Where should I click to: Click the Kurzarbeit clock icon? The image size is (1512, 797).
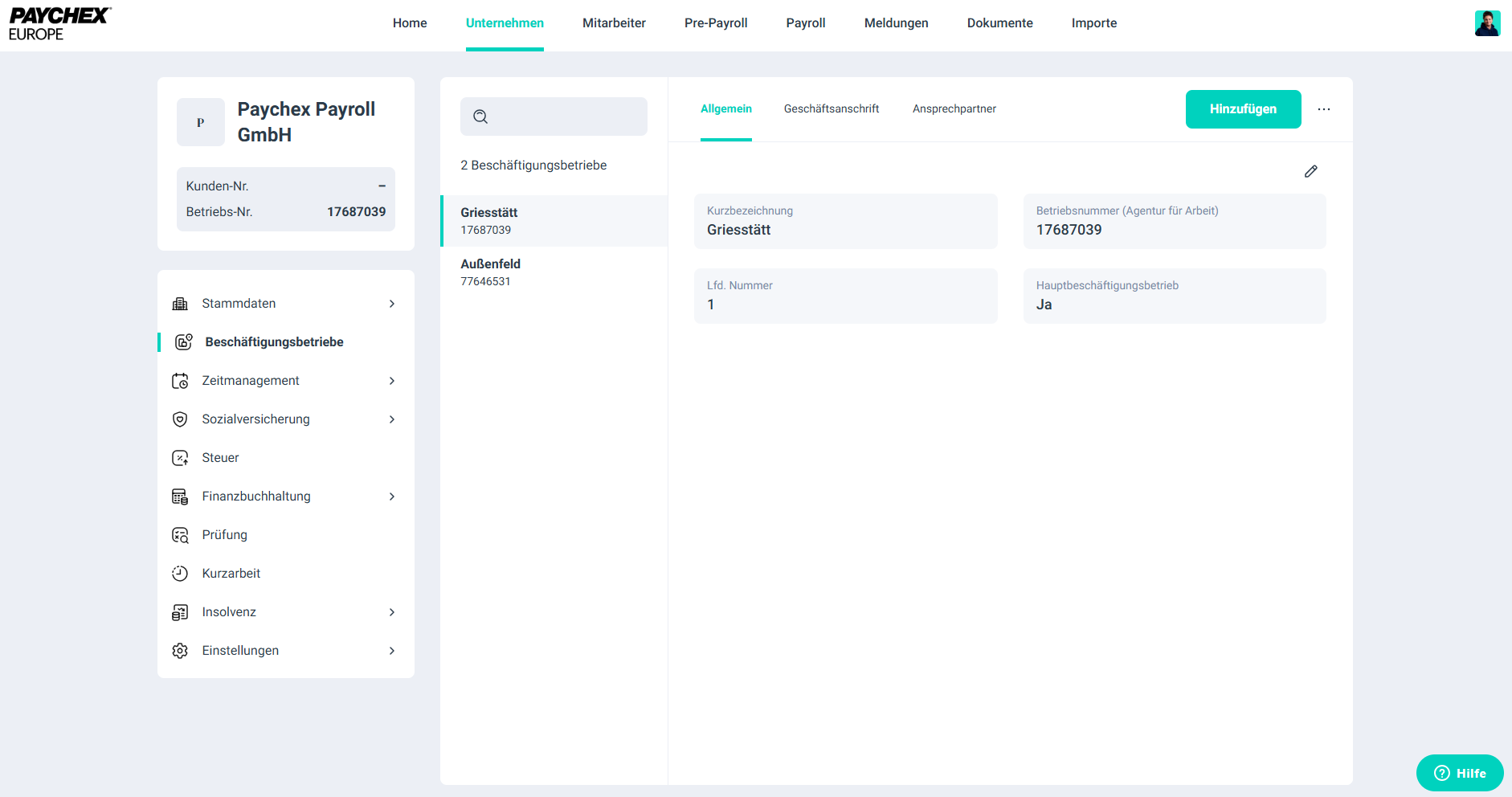click(180, 574)
